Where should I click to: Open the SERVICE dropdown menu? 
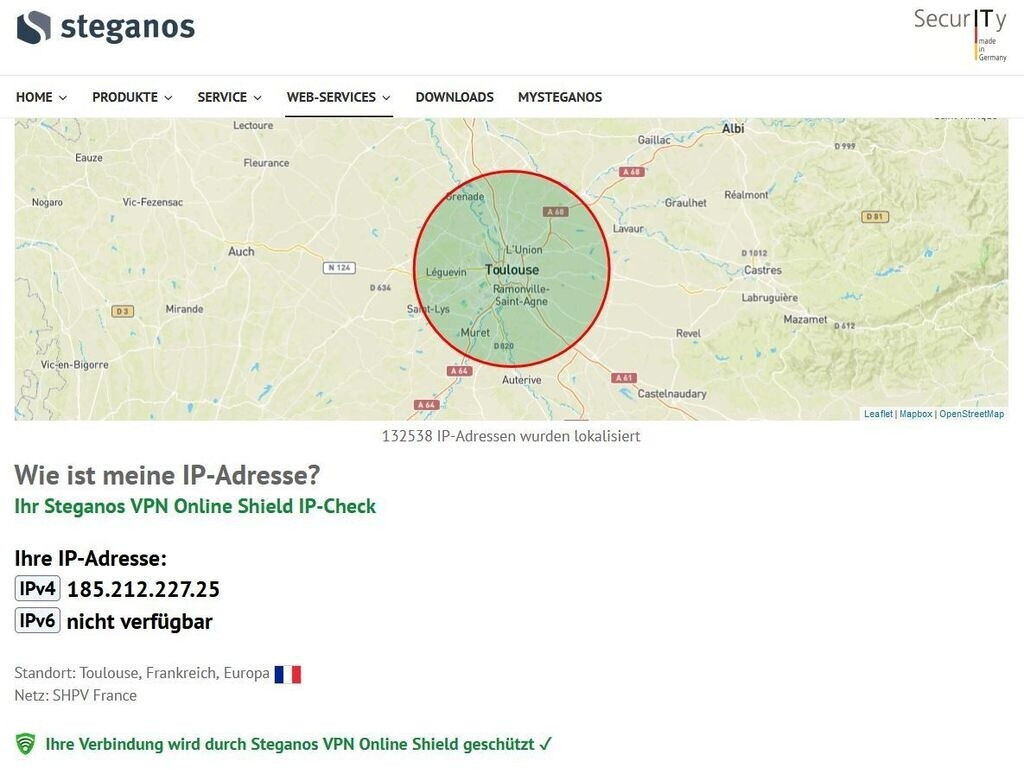coord(229,97)
